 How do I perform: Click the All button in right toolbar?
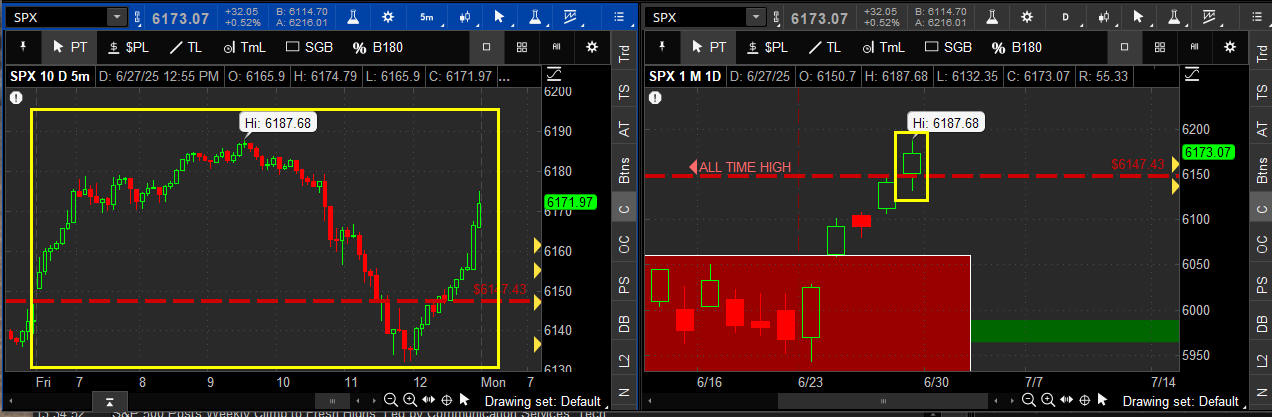(1194, 47)
